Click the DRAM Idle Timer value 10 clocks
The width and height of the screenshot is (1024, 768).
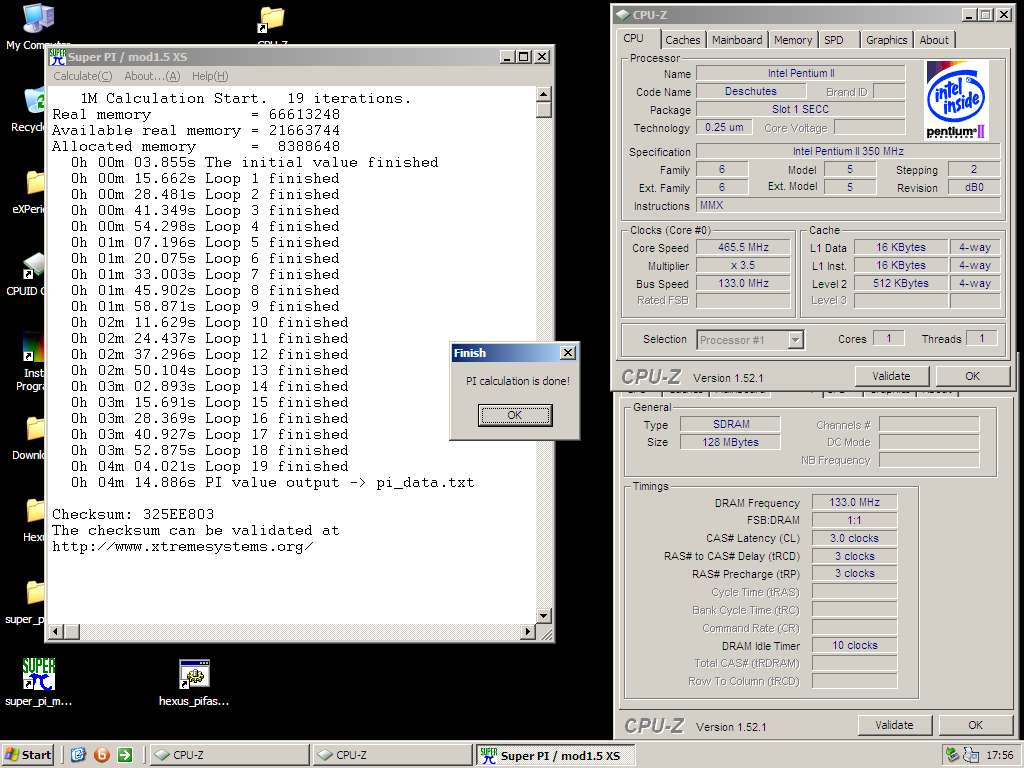tap(854, 645)
